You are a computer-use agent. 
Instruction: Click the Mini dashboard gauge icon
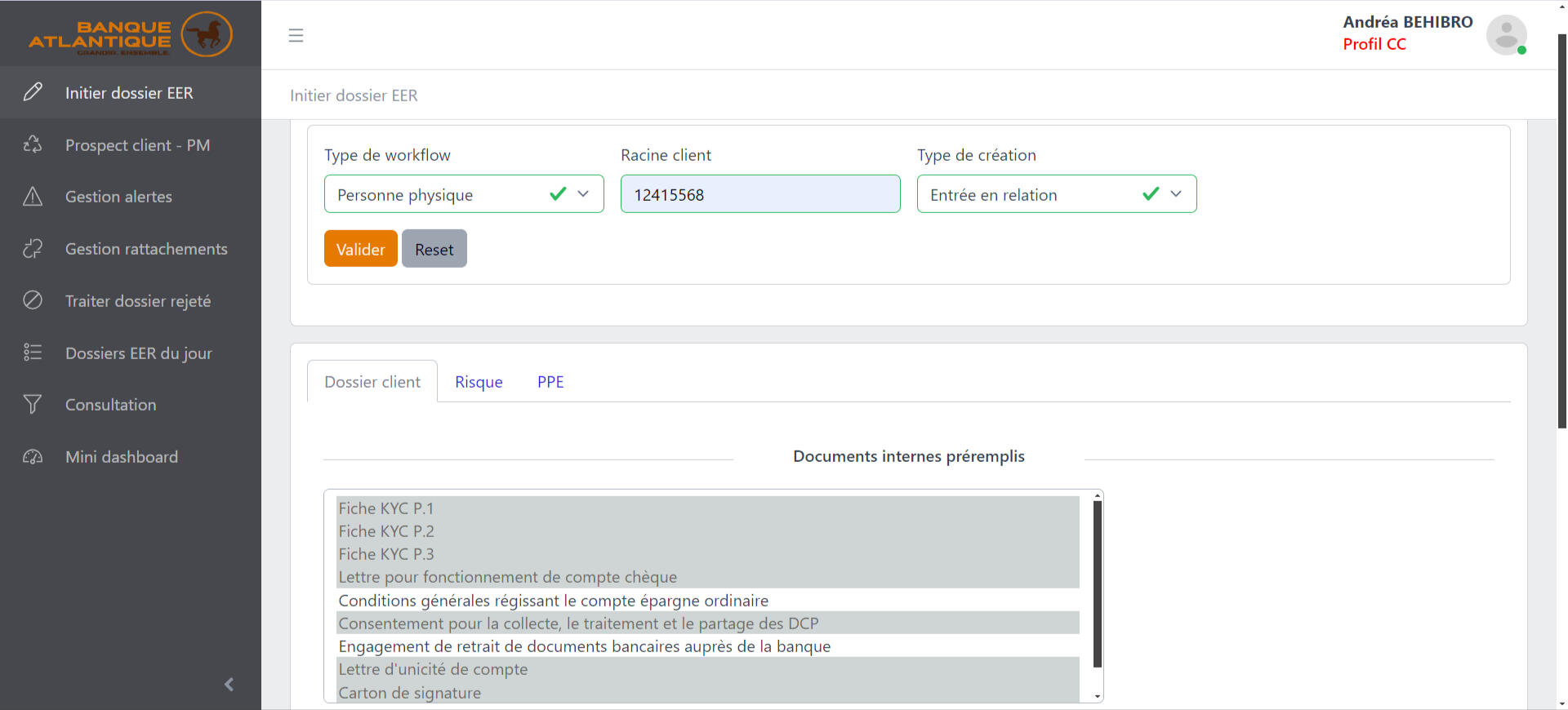33,457
